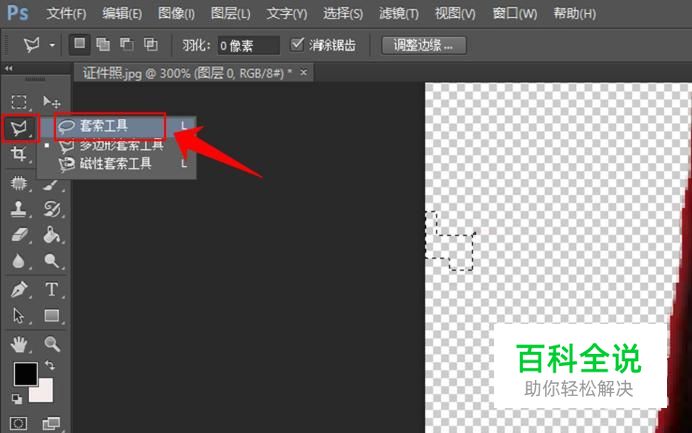This screenshot has width=692, height=433.
Task: Select the Eraser tool
Action: [x=19, y=235]
